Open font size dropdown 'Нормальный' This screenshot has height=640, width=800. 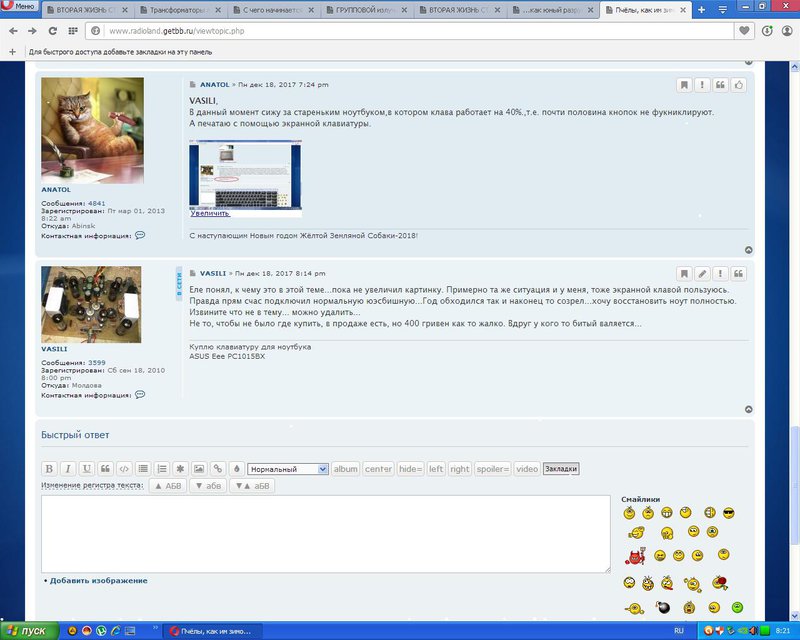(288, 469)
